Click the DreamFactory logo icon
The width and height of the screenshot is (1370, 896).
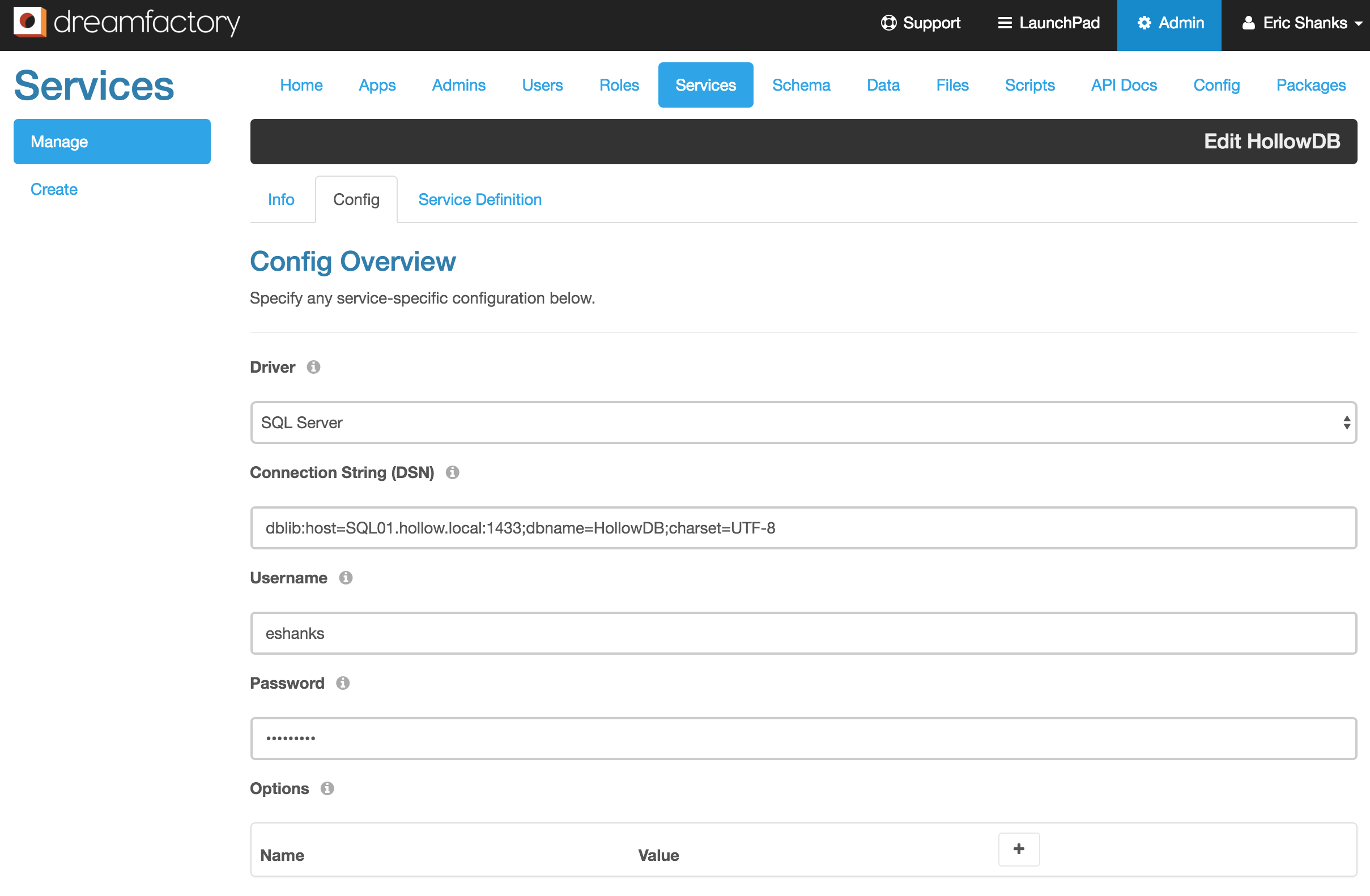click(x=29, y=22)
